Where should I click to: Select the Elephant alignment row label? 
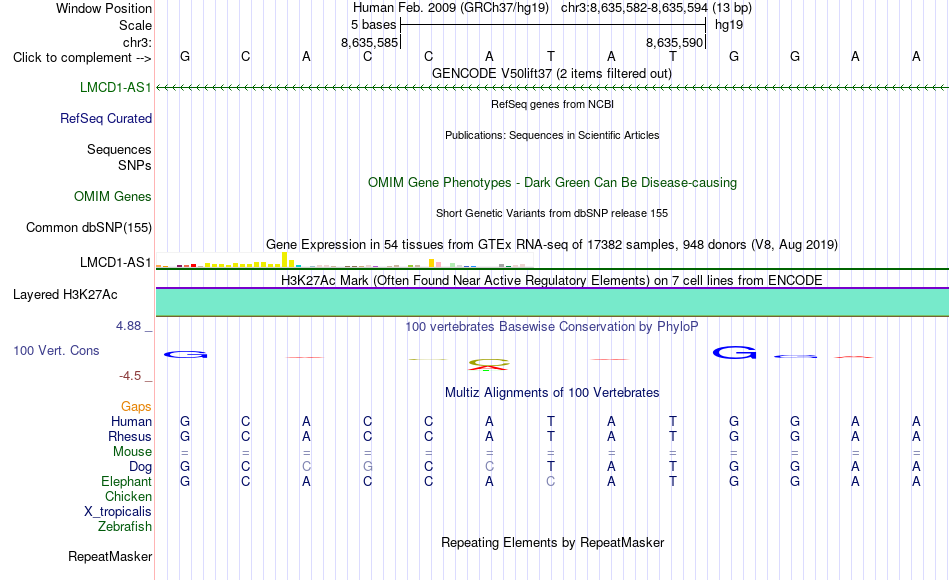(x=126, y=481)
